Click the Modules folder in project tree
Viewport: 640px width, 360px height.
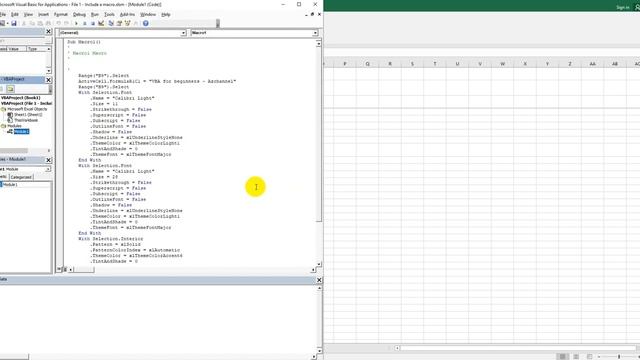[11, 126]
